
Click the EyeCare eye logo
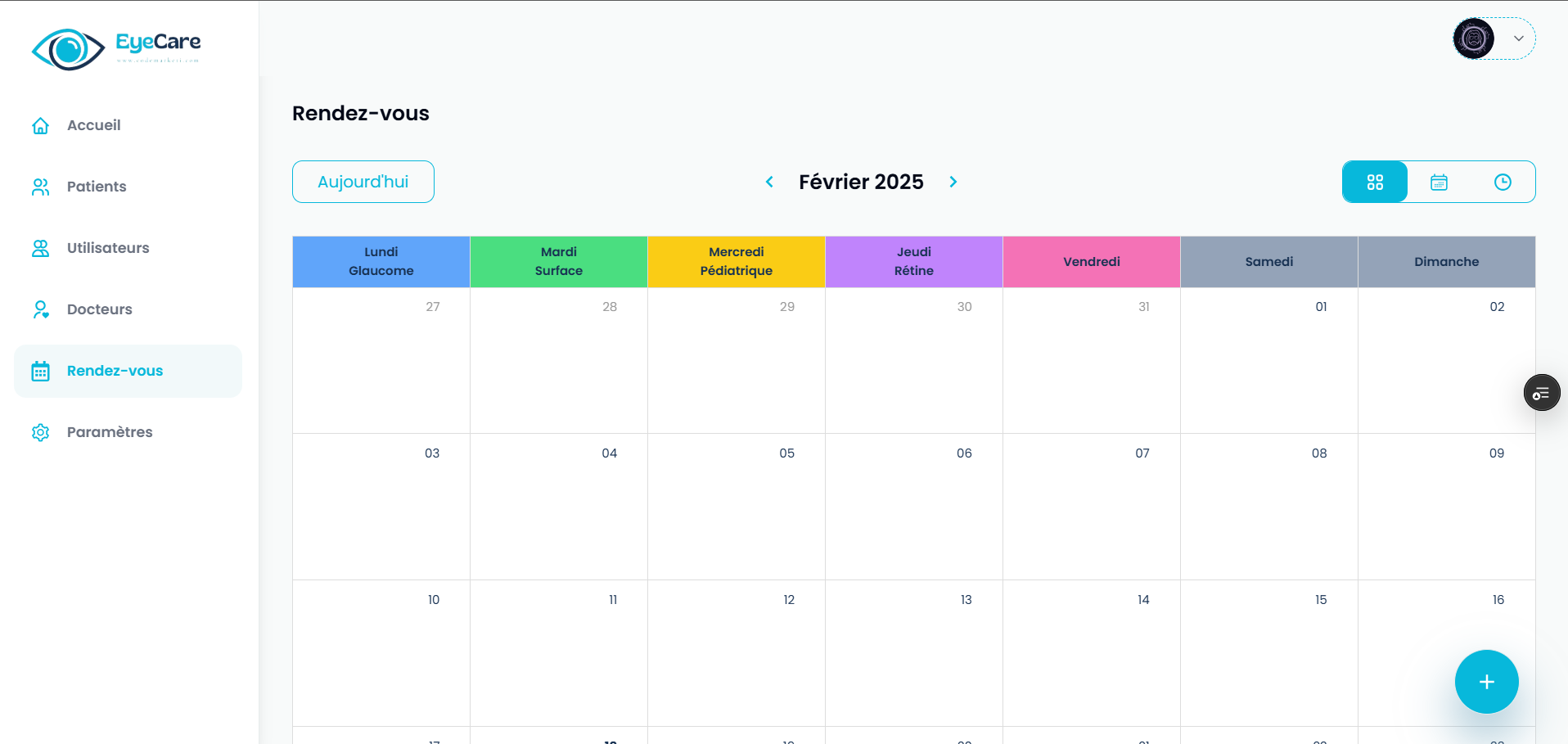[x=68, y=49]
